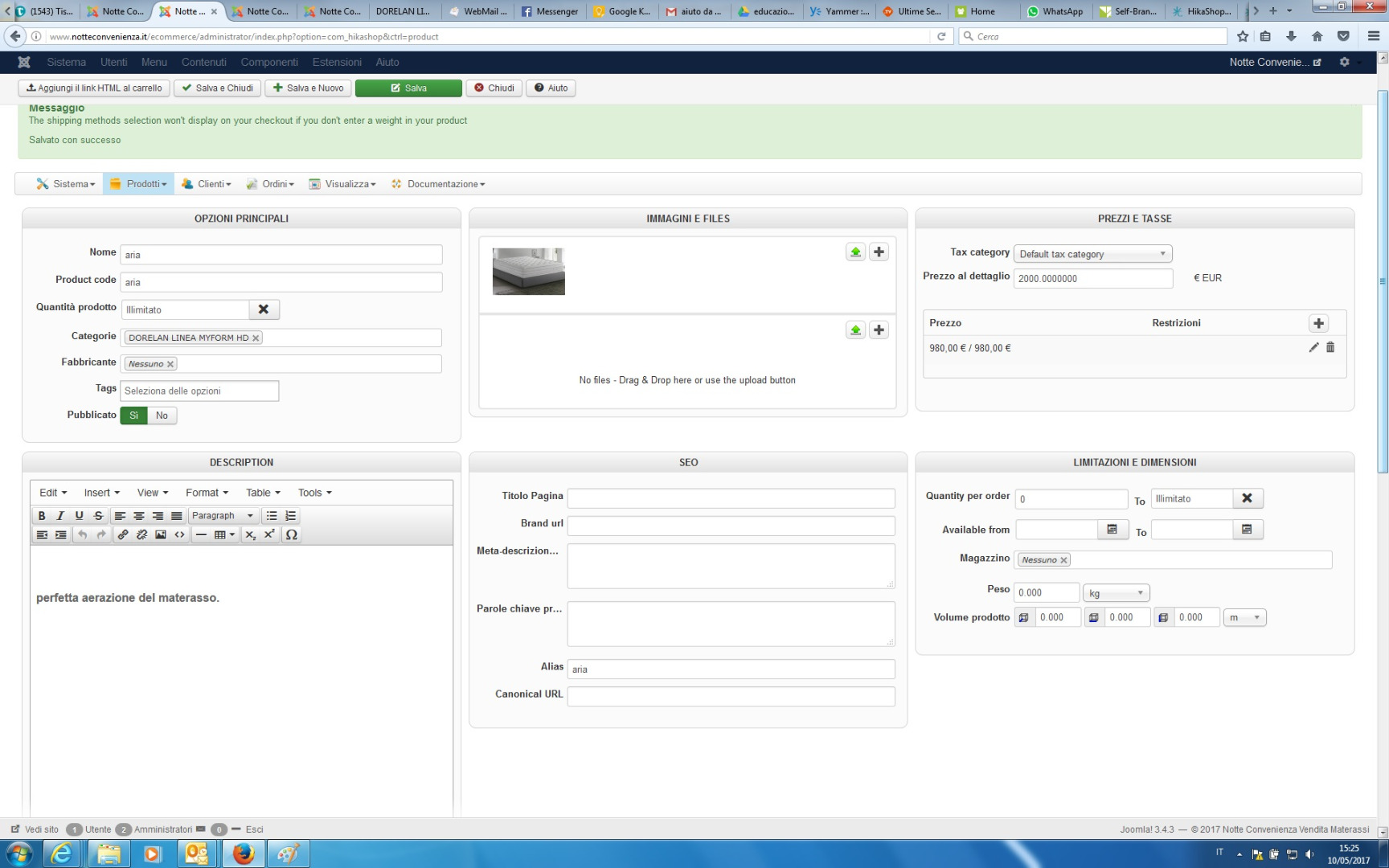Click the Nome input field
Image resolution: width=1389 pixels, height=868 pixels.
point(281,255)
